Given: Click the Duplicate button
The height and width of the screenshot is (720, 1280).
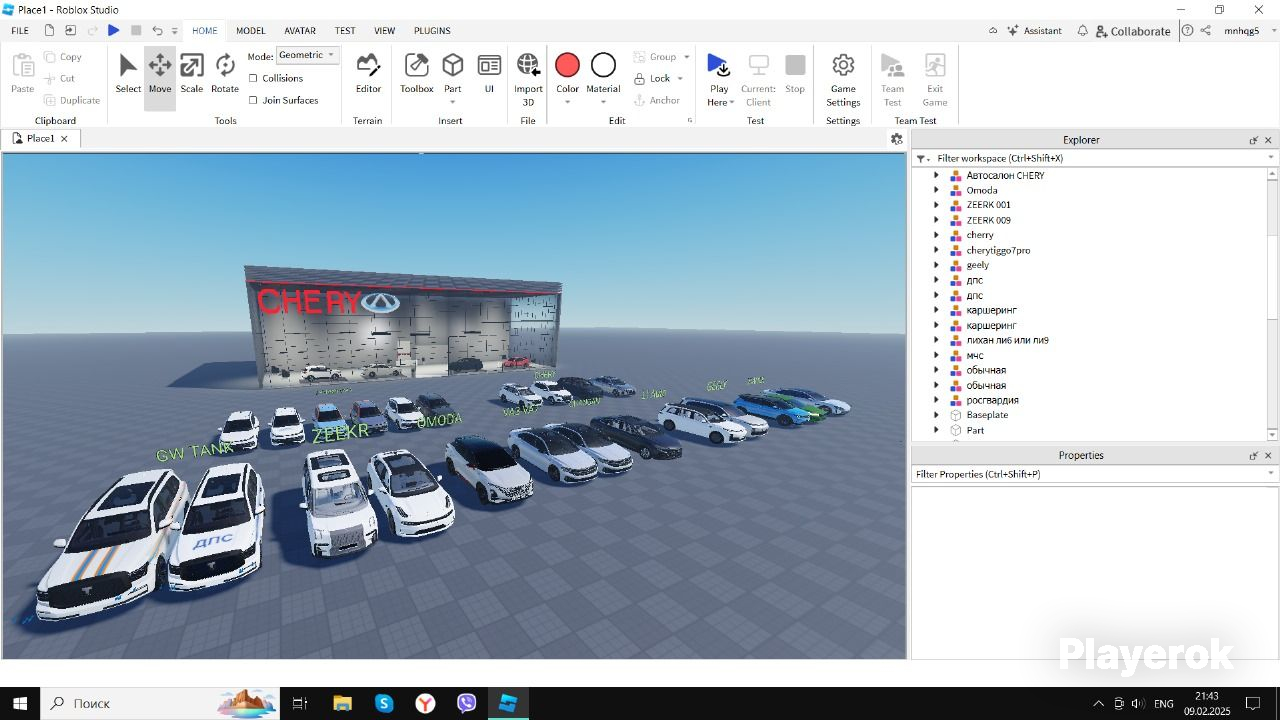Looking at the screenshot, I should [71, 100].
